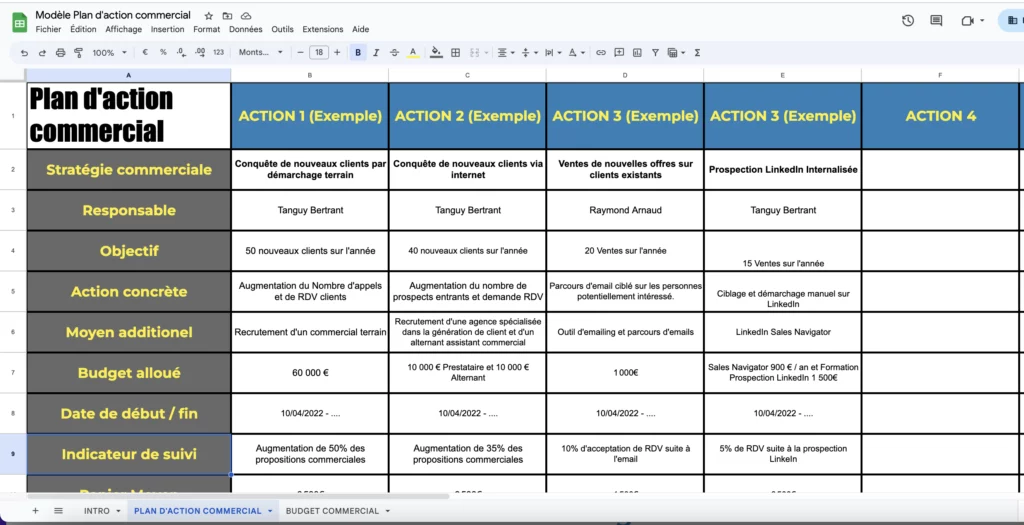Viewport: 1024px width, 525px height.
Task: Apply percent format from toolbar
Action: tap(163, 53)
